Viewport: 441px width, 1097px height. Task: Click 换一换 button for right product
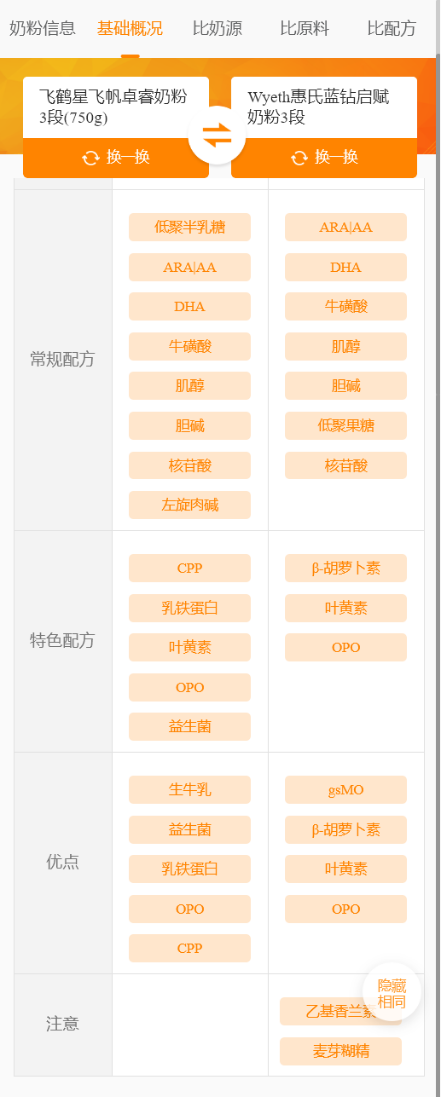[x=324, y=158]
